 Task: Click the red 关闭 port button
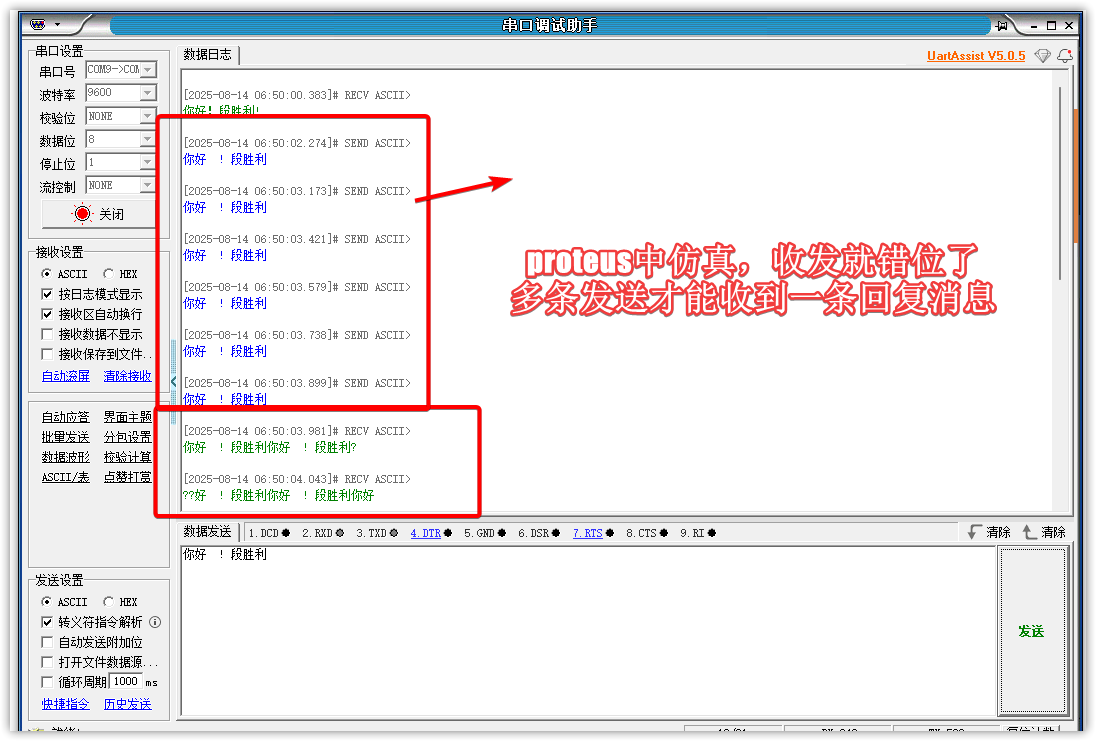tap(99, 214)
